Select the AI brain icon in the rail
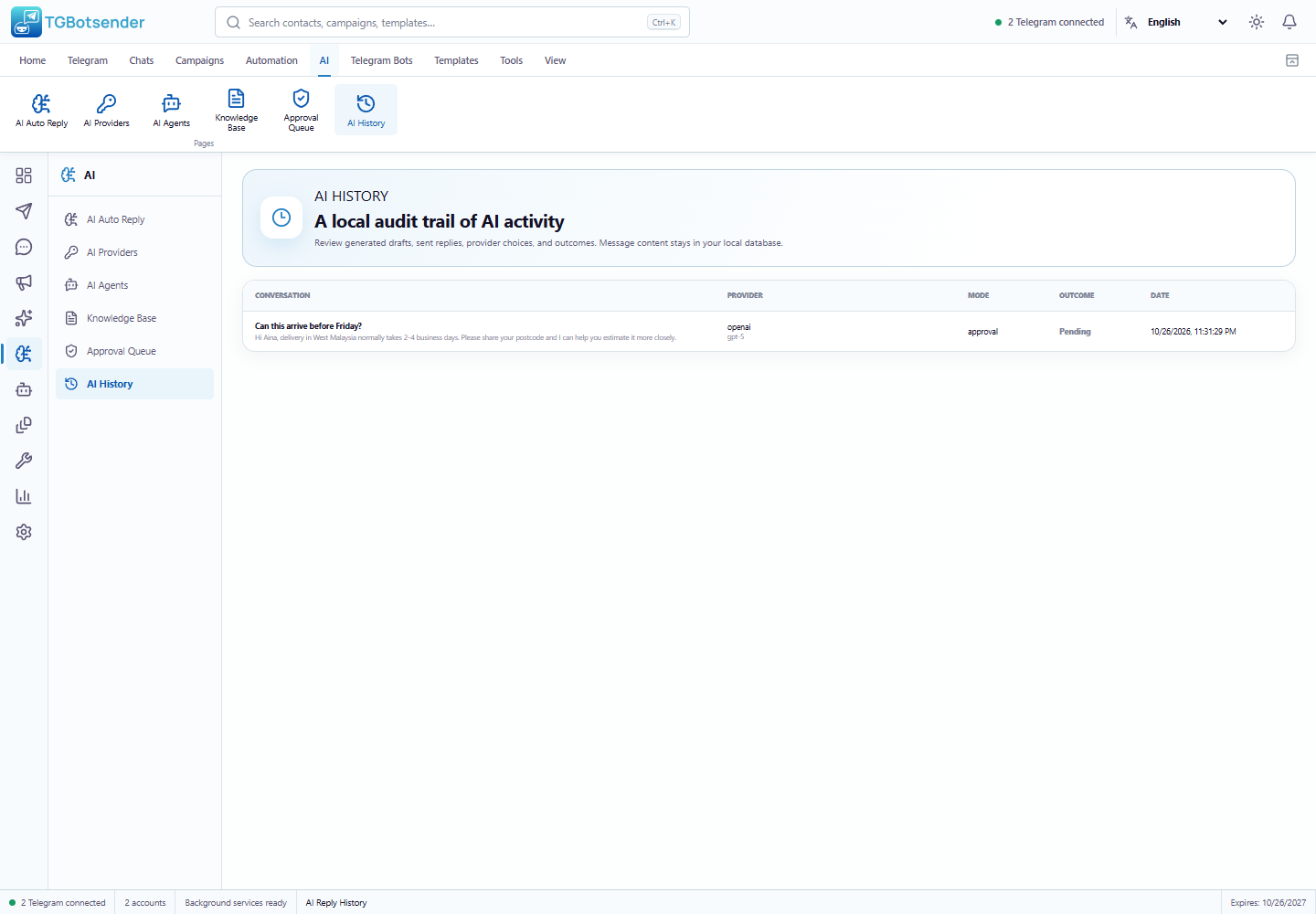This screenshot has height=914, width=1316. tap(24, 354)
